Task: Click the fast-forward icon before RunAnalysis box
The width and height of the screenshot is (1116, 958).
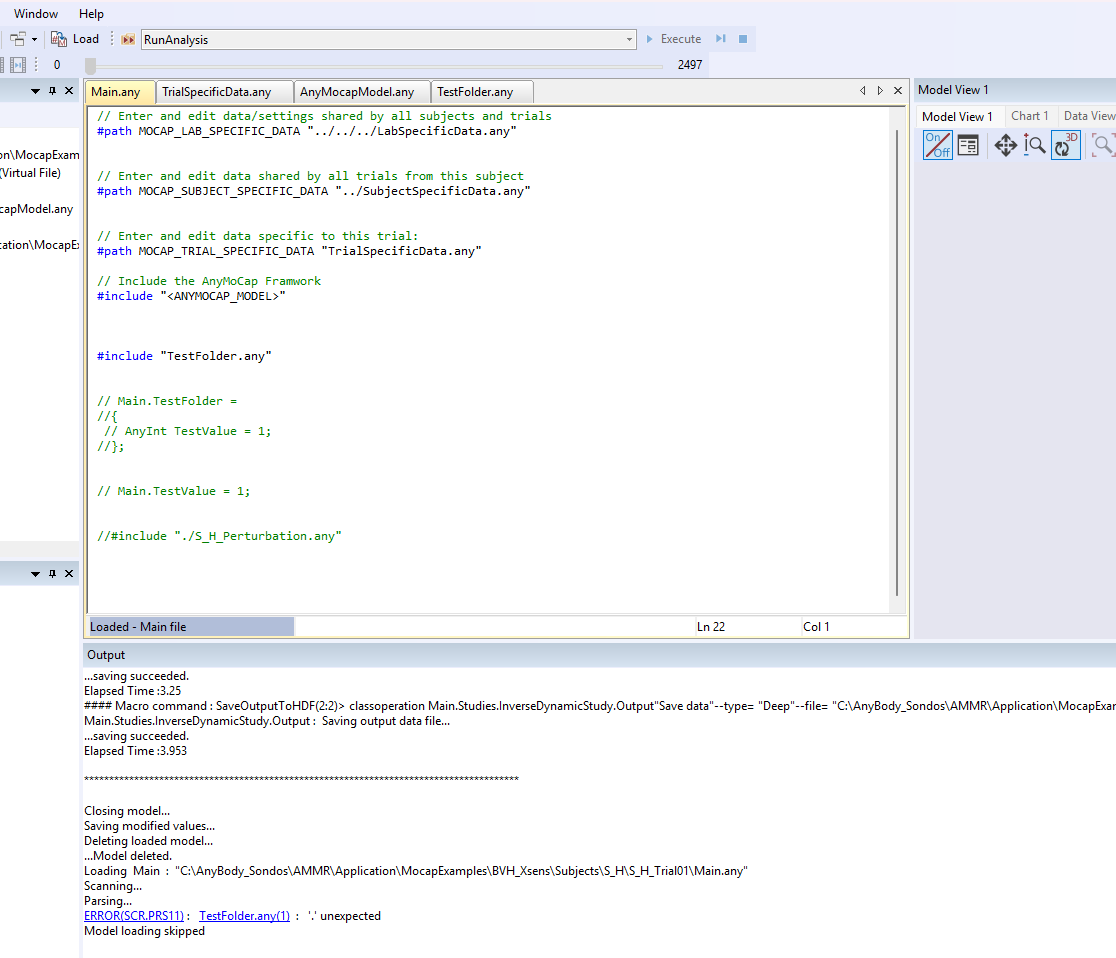Action: coord(128,39)
